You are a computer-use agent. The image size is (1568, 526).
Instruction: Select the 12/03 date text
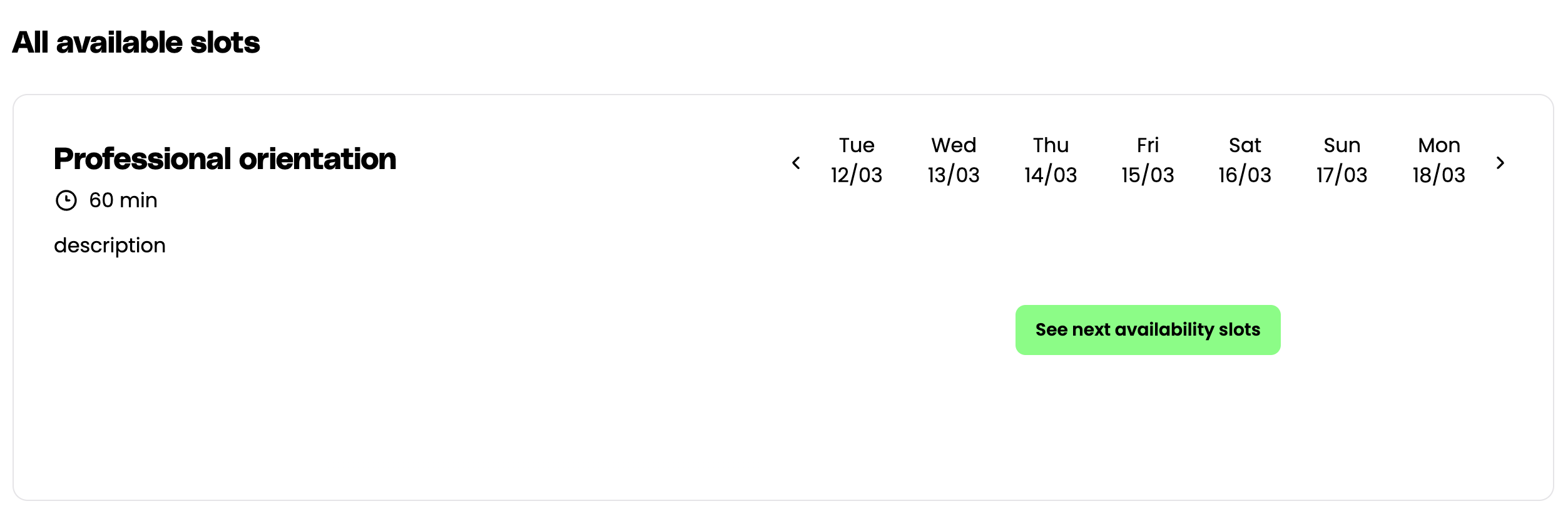pos(857,175)
